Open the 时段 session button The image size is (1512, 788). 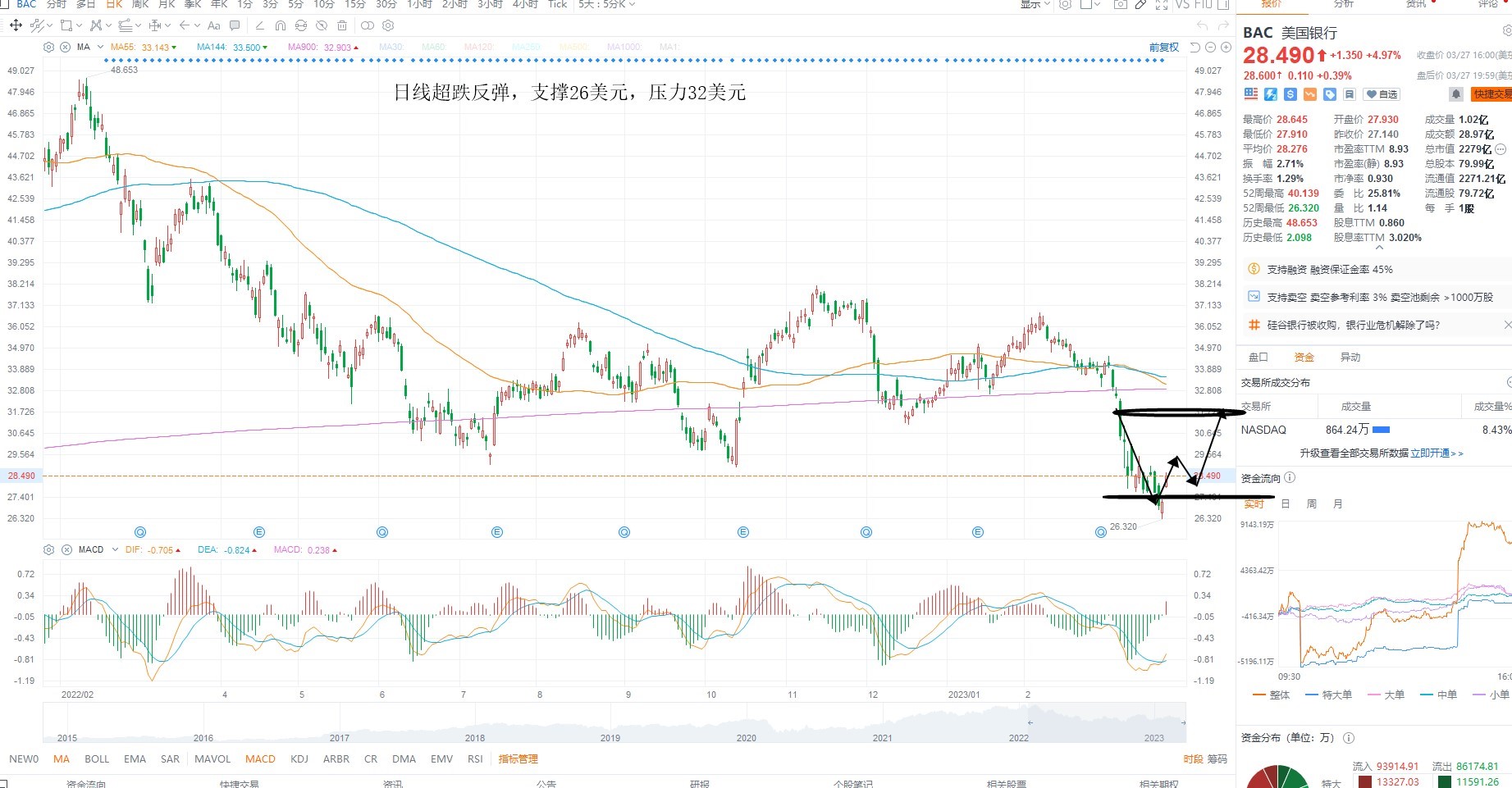1193,759
